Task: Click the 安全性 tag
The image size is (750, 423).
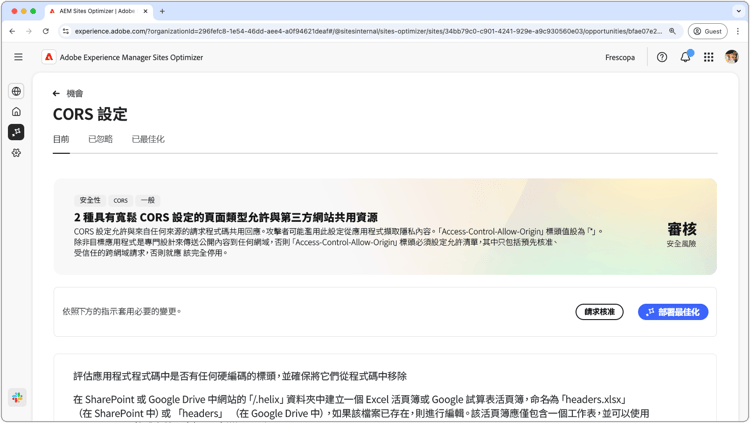Action: 90,200
